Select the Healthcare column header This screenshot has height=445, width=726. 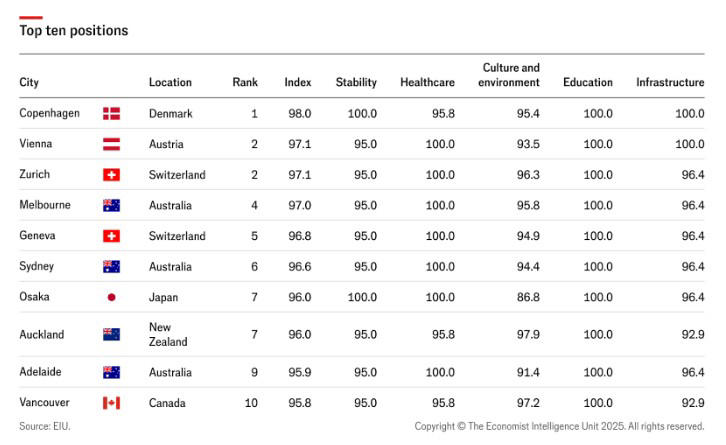coord(427,82)
